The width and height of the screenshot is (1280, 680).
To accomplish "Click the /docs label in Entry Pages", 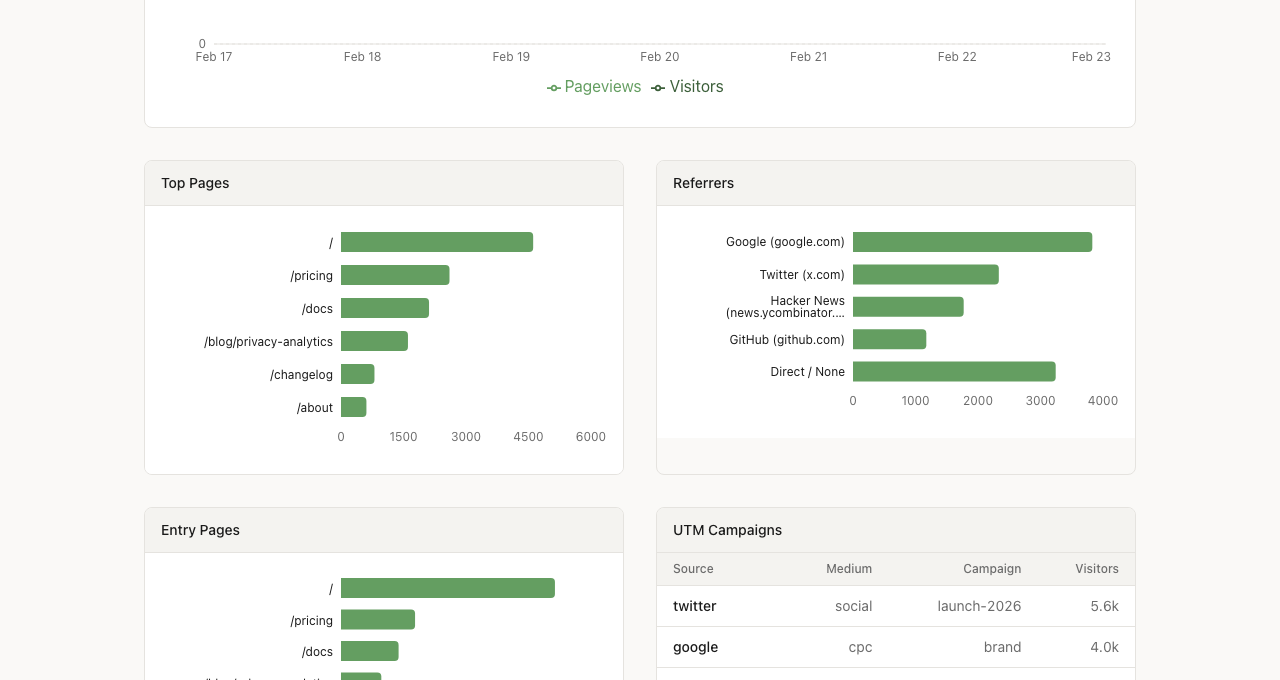I will [x=318, y=652].
